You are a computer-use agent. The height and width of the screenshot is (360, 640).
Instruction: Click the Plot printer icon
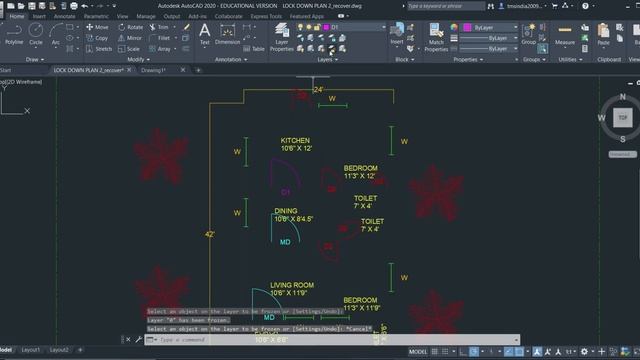[x=74, y=6]
